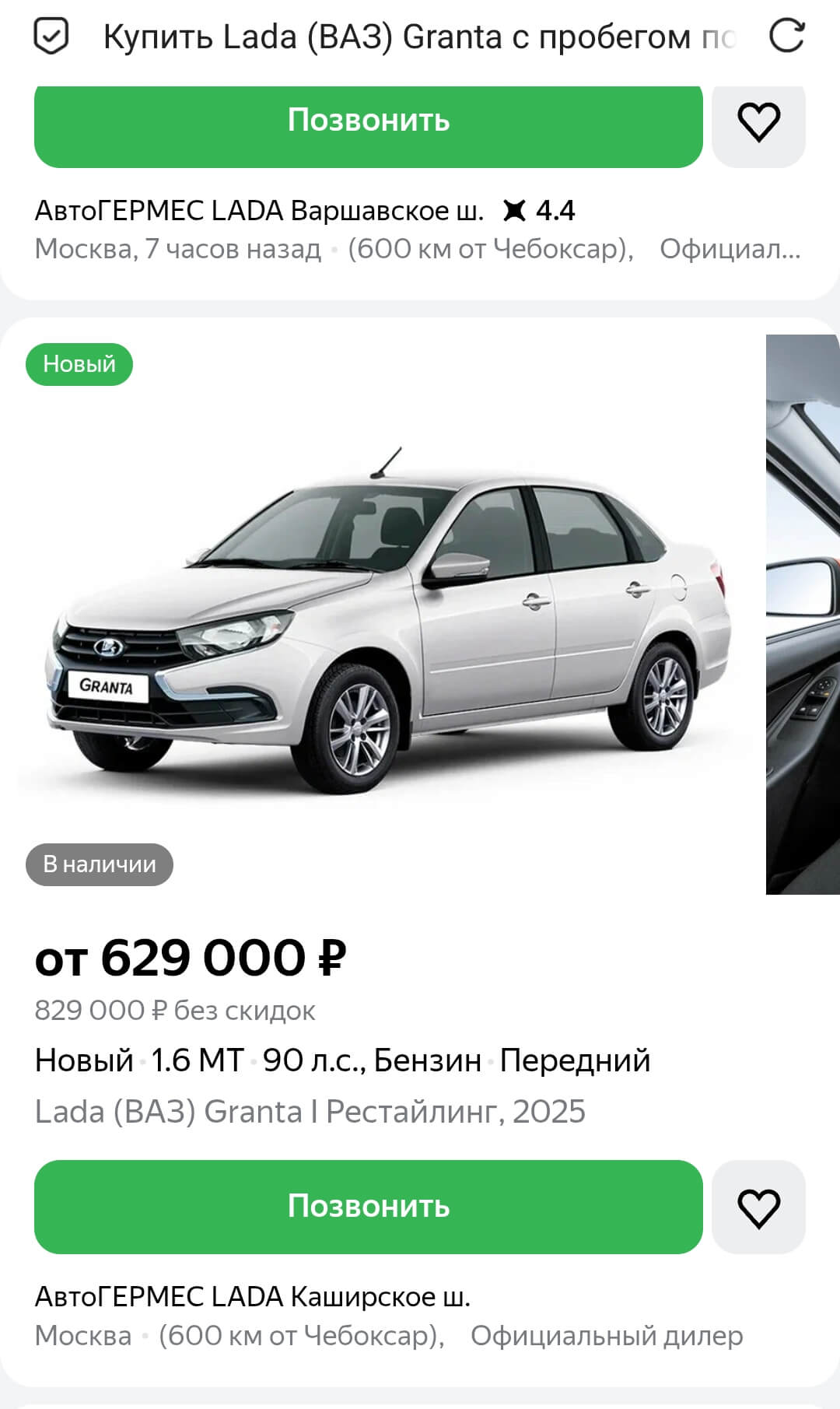Image resolution: width=840 pixels, height=1409 pixels.
Task: Tap the Москва, 7 часов назад location line
Action: [x=177, y=249]
